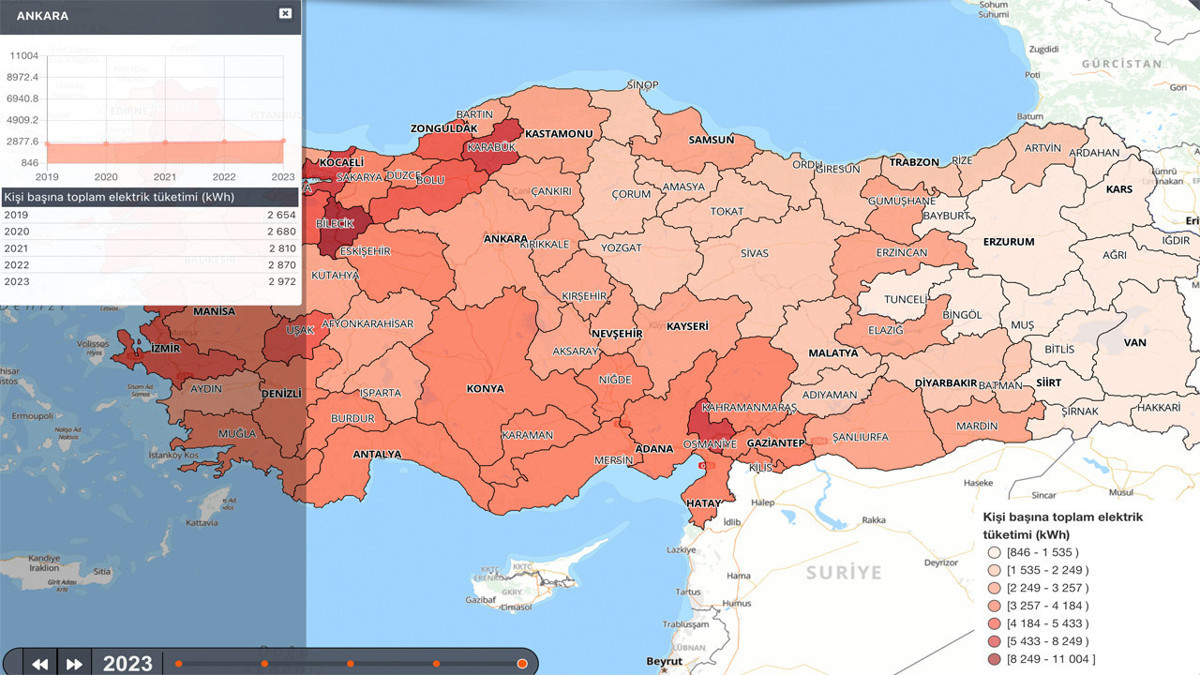The image size is (1200, 675).
Task: Click the [3 257 - 4 184) legend circle
Action: tap(993, 605)
